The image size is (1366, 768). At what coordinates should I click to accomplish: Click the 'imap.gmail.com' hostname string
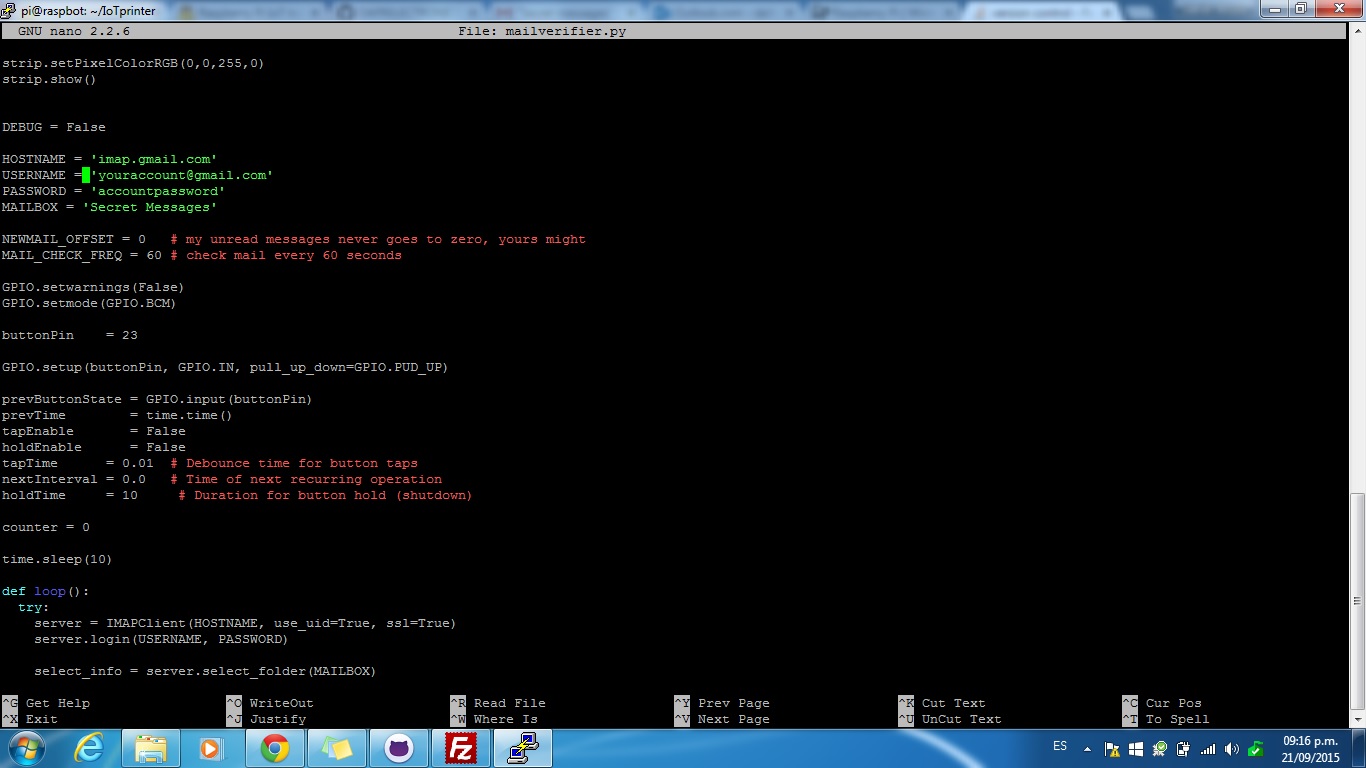point(154,159)
